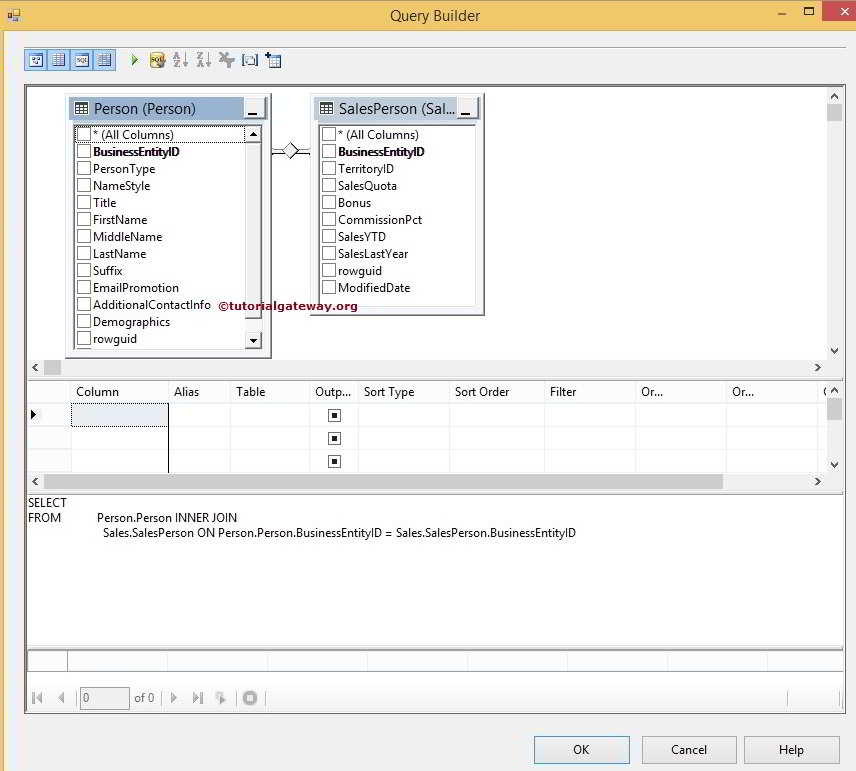The image size is (856, 771).
Task: Check the FirstName column in Person table
Action: click(84, 219)
